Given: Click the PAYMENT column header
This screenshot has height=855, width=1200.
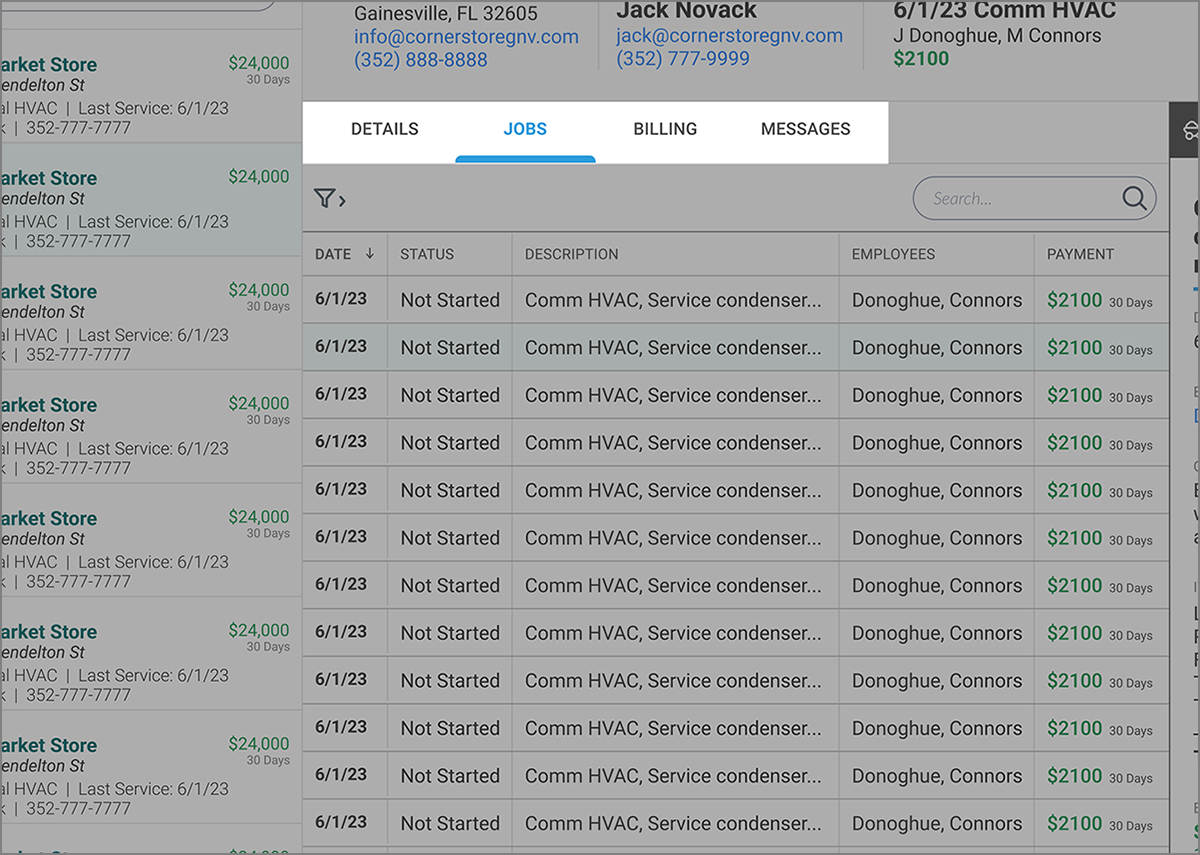Looking at the screenshot, I should 1080,254.
